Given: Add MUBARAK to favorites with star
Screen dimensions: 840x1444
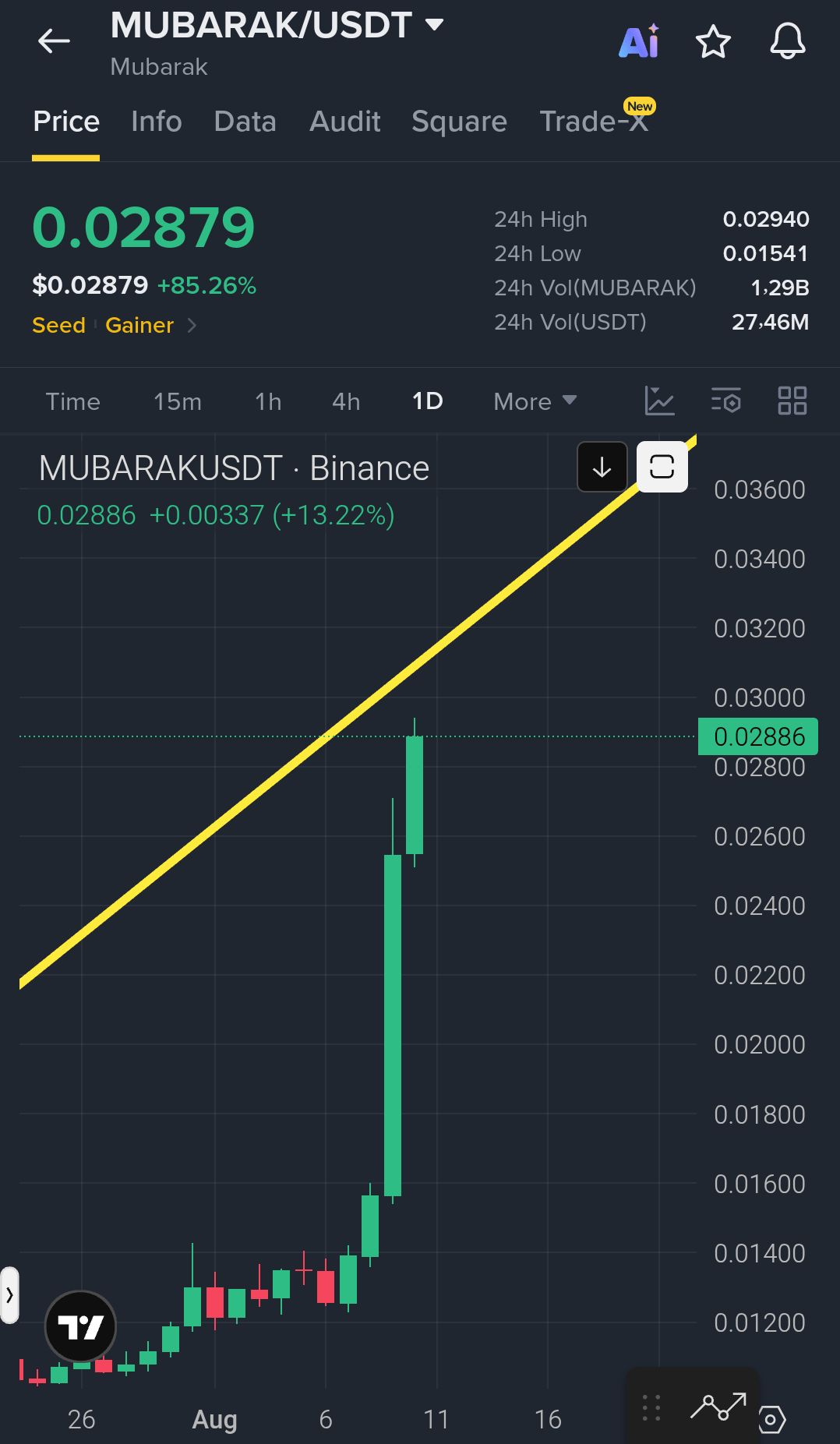Looking at the screenshot, I should click(x=713, y=41).
